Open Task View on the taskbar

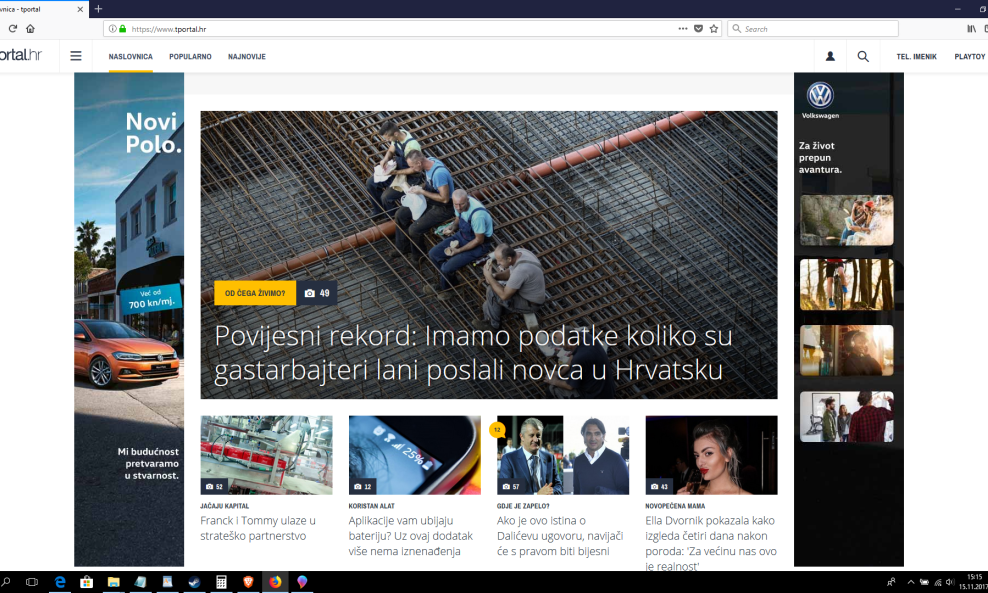32,582
